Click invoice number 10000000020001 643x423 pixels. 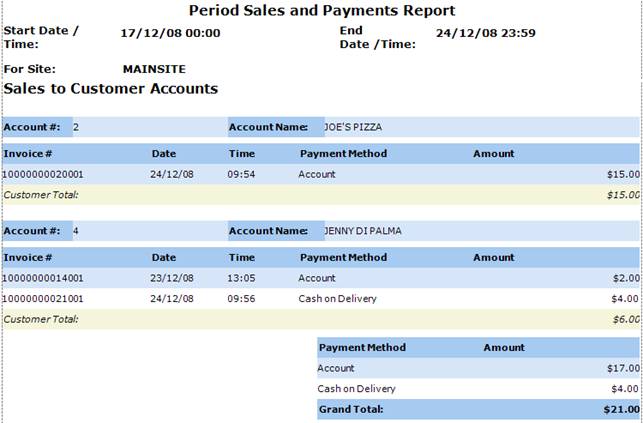coord(43,174)
